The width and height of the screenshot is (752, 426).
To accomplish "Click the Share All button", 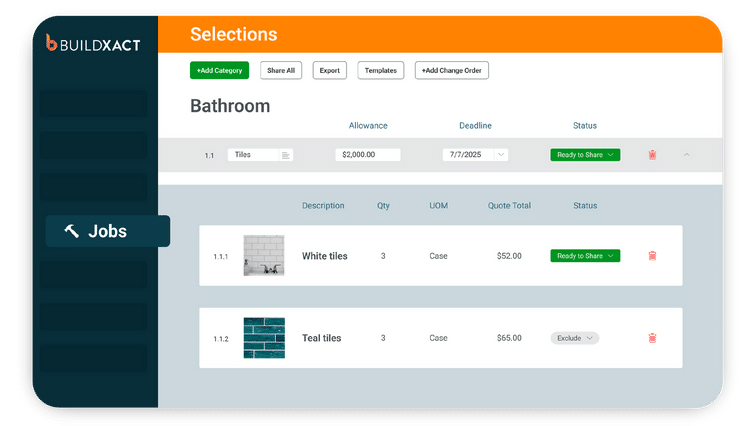I will click(x=281, y=71).
